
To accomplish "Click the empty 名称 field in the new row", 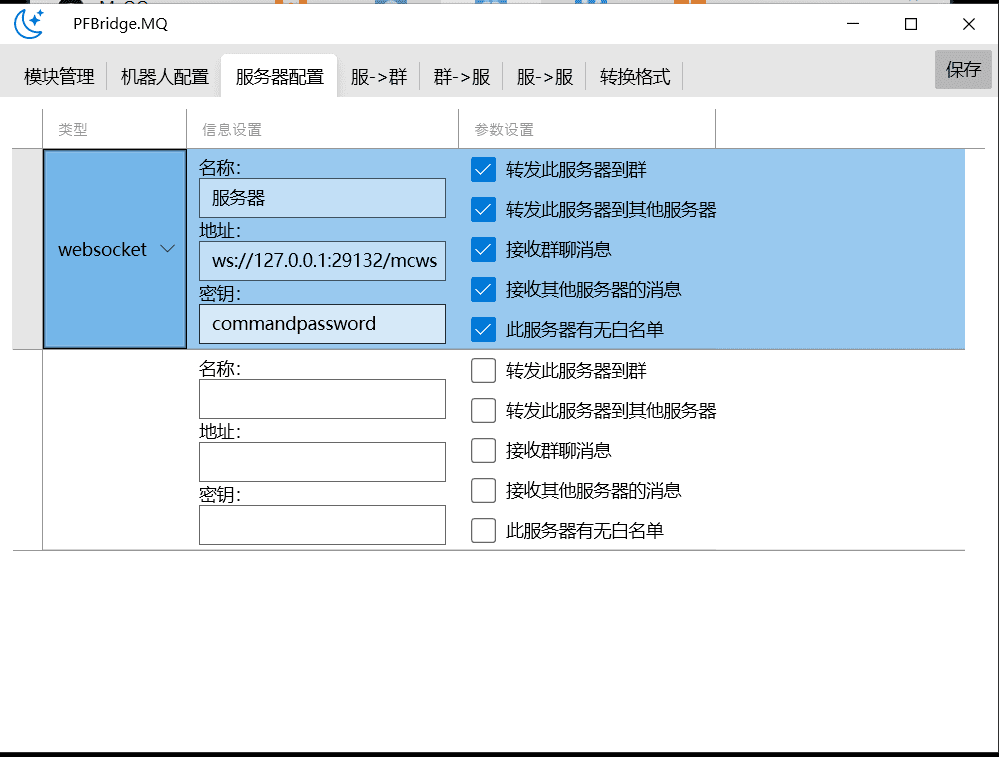I will pyautogui.click(x=322, y=399).
